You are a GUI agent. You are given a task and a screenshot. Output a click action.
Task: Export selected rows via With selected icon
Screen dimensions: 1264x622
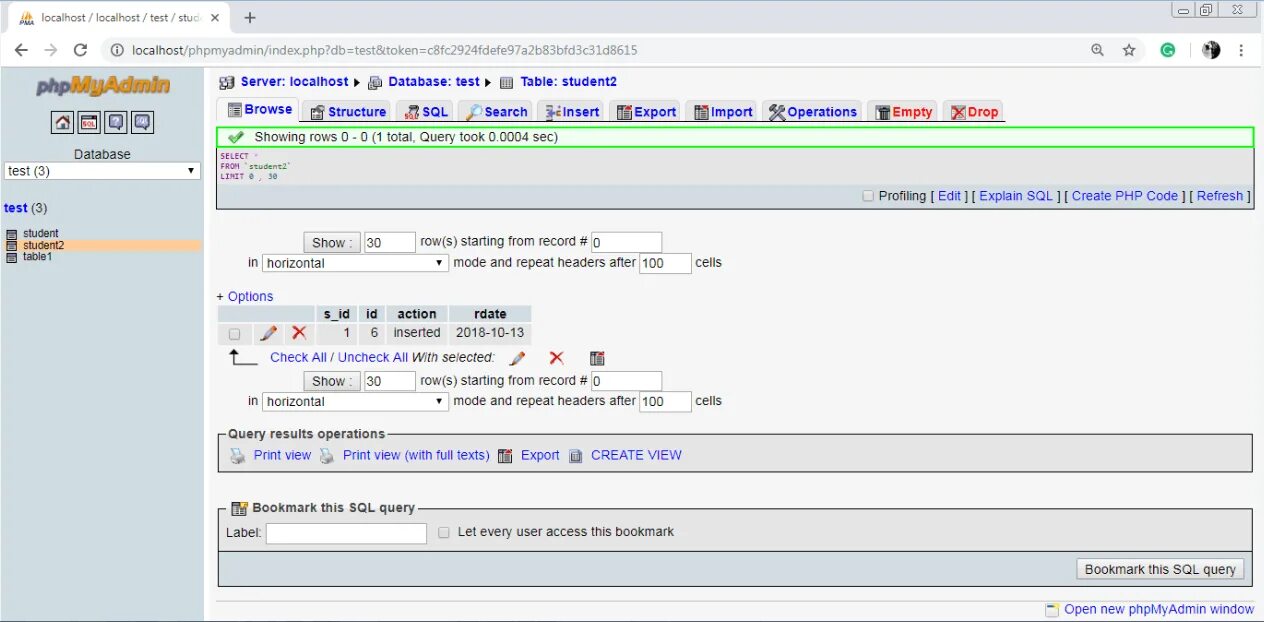point(597,358)
